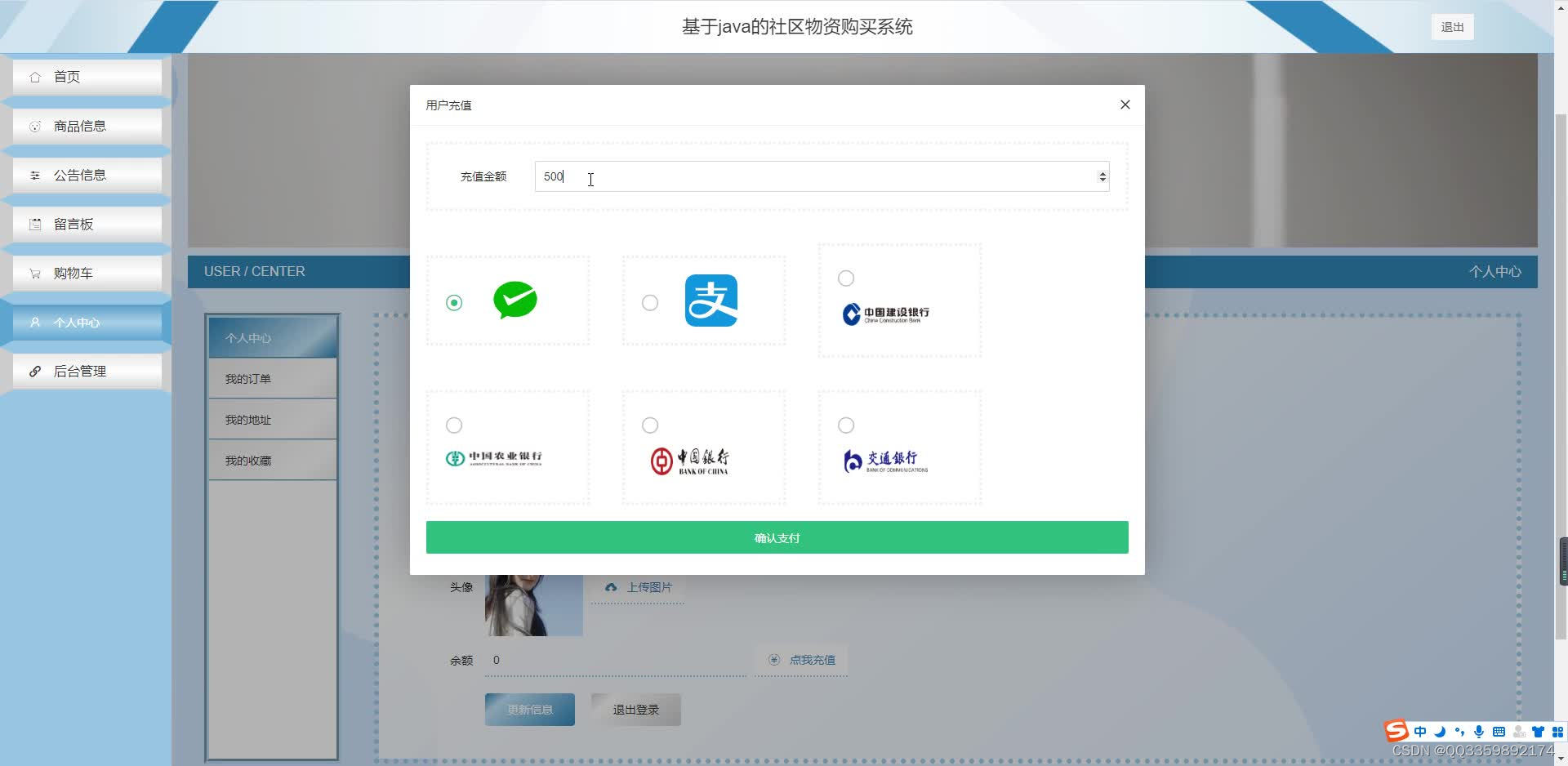1568x766 pixels.
Task: Click the 用户充值 dialog title
Action: click(448, 105)
